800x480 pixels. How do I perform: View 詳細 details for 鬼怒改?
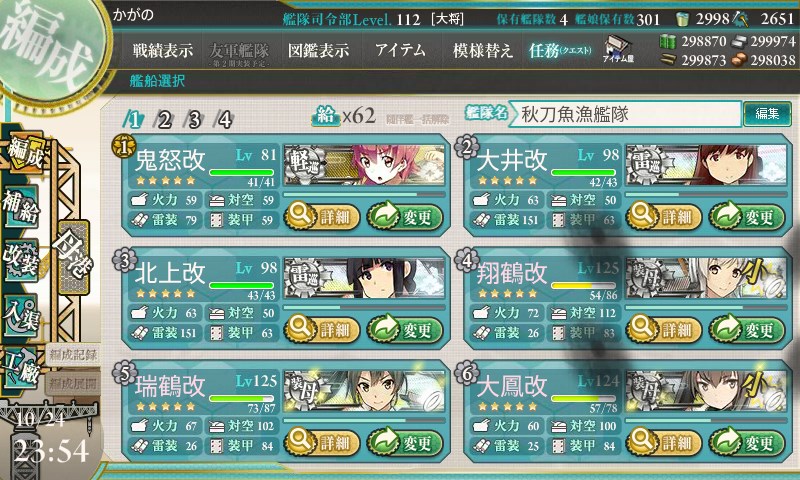[x=321, y=216]
